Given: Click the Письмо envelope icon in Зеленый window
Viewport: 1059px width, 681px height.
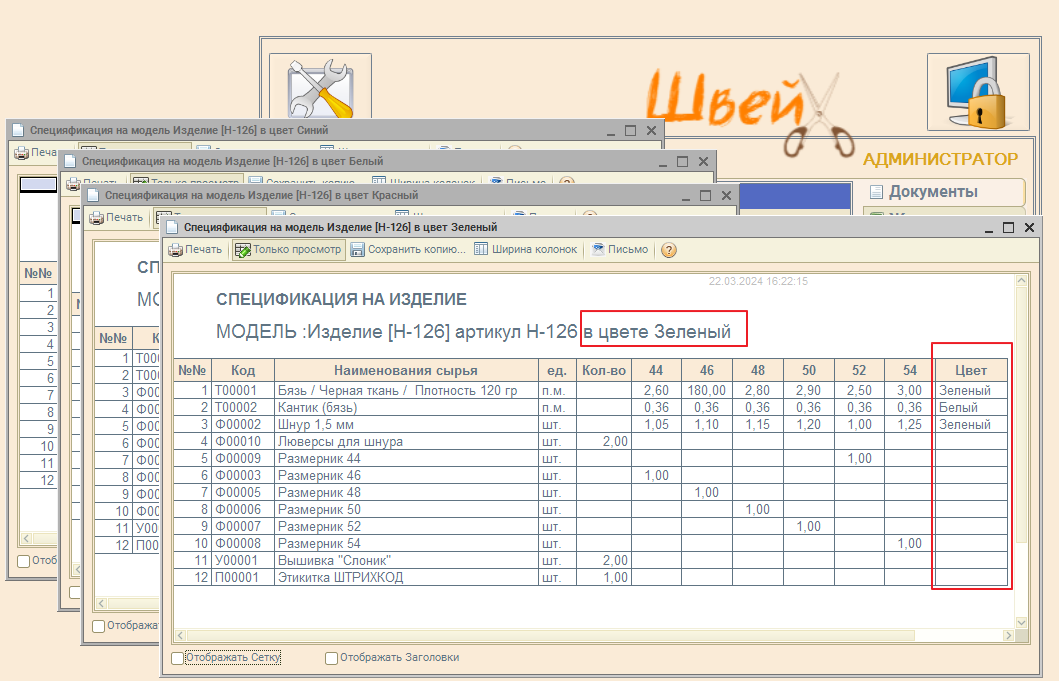Looking at the screenshot, I should (x=598, y=249).
